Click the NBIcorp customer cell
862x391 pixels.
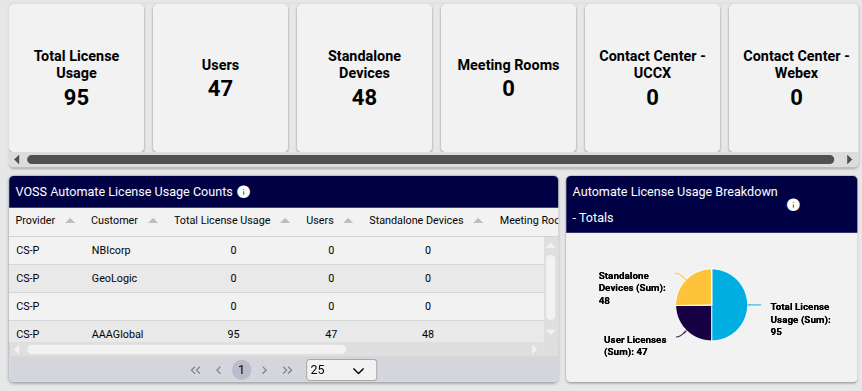pyautogui.click(x=111, y=251)
